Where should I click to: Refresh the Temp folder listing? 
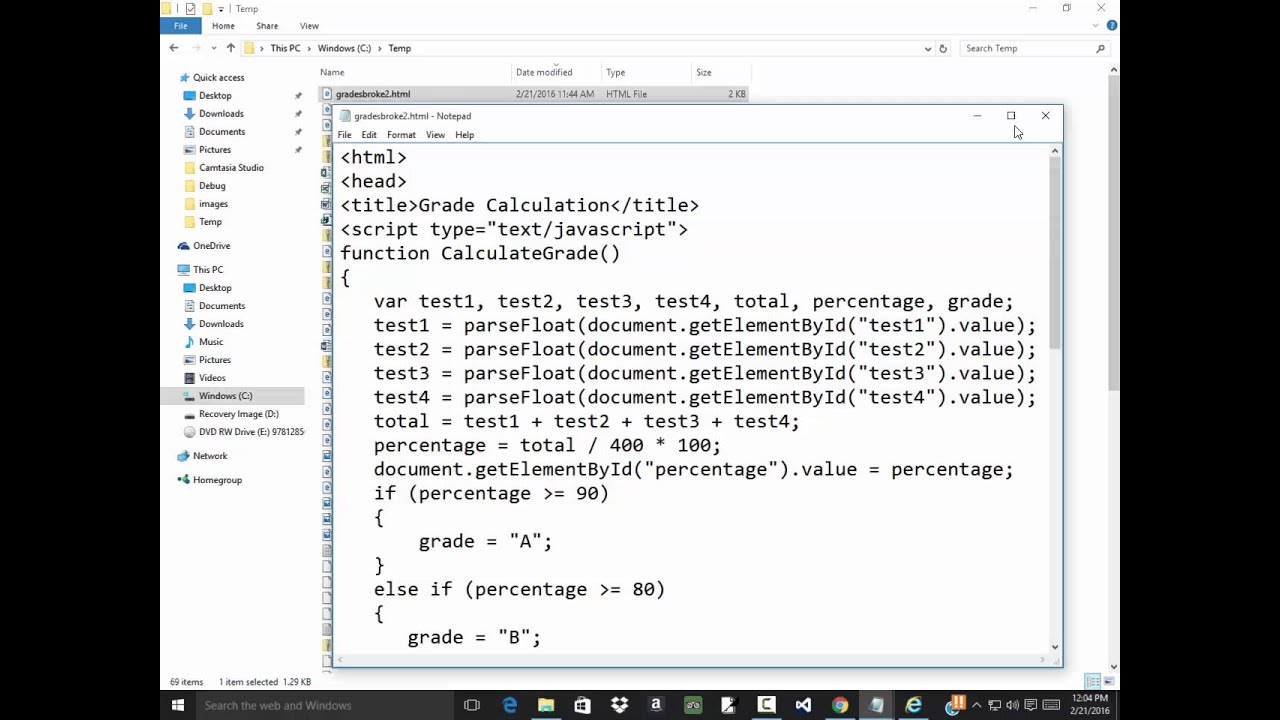(x=942, y=48)
